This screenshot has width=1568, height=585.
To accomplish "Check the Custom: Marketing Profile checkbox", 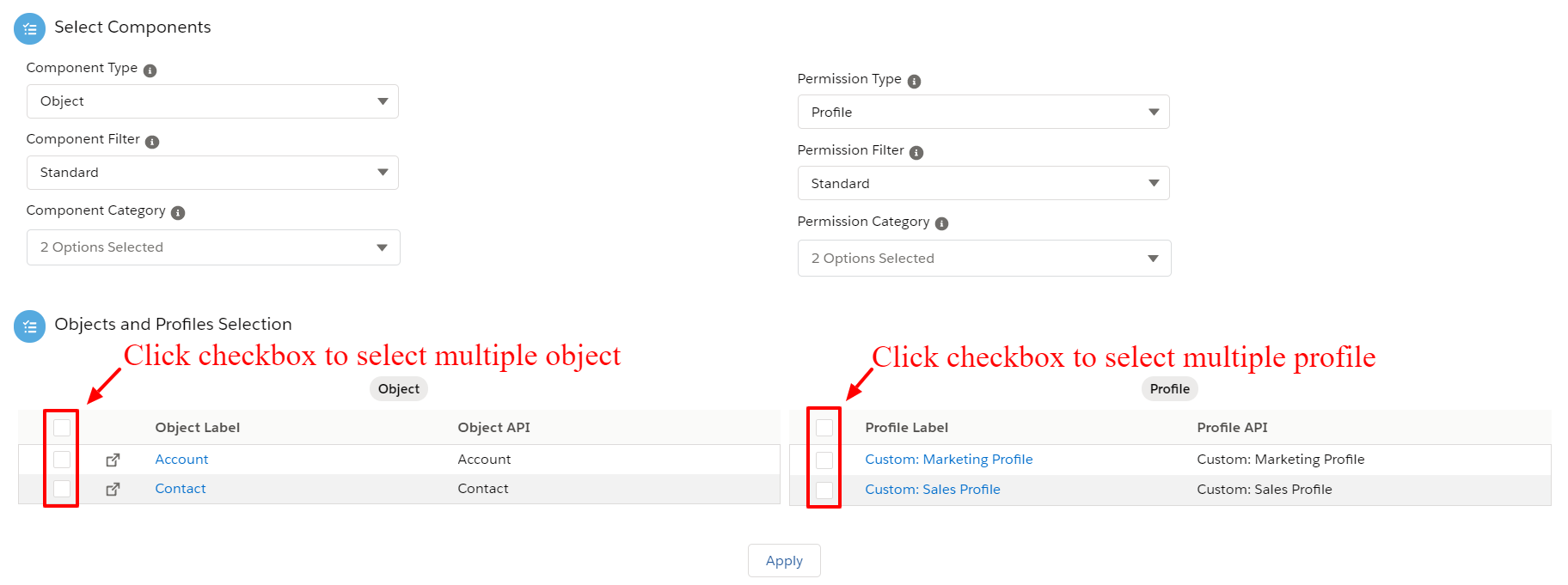I will (824, 460).
